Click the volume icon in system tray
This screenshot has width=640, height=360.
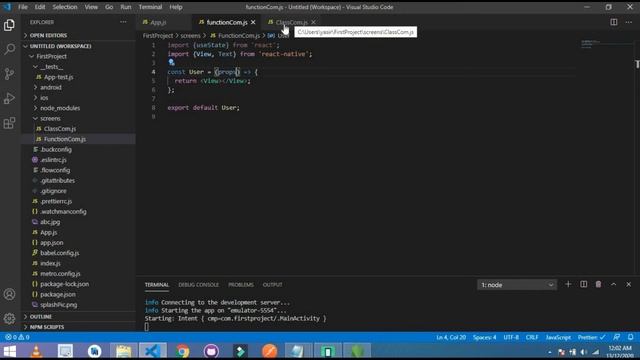(x=584, y=352)
